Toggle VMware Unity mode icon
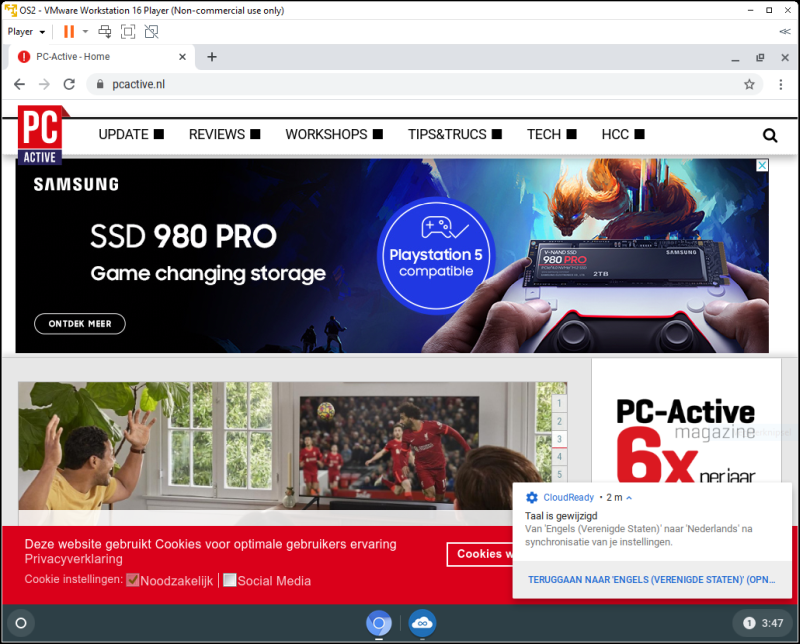Viewport: 800px width, 644px height. [x=152, y=32]
